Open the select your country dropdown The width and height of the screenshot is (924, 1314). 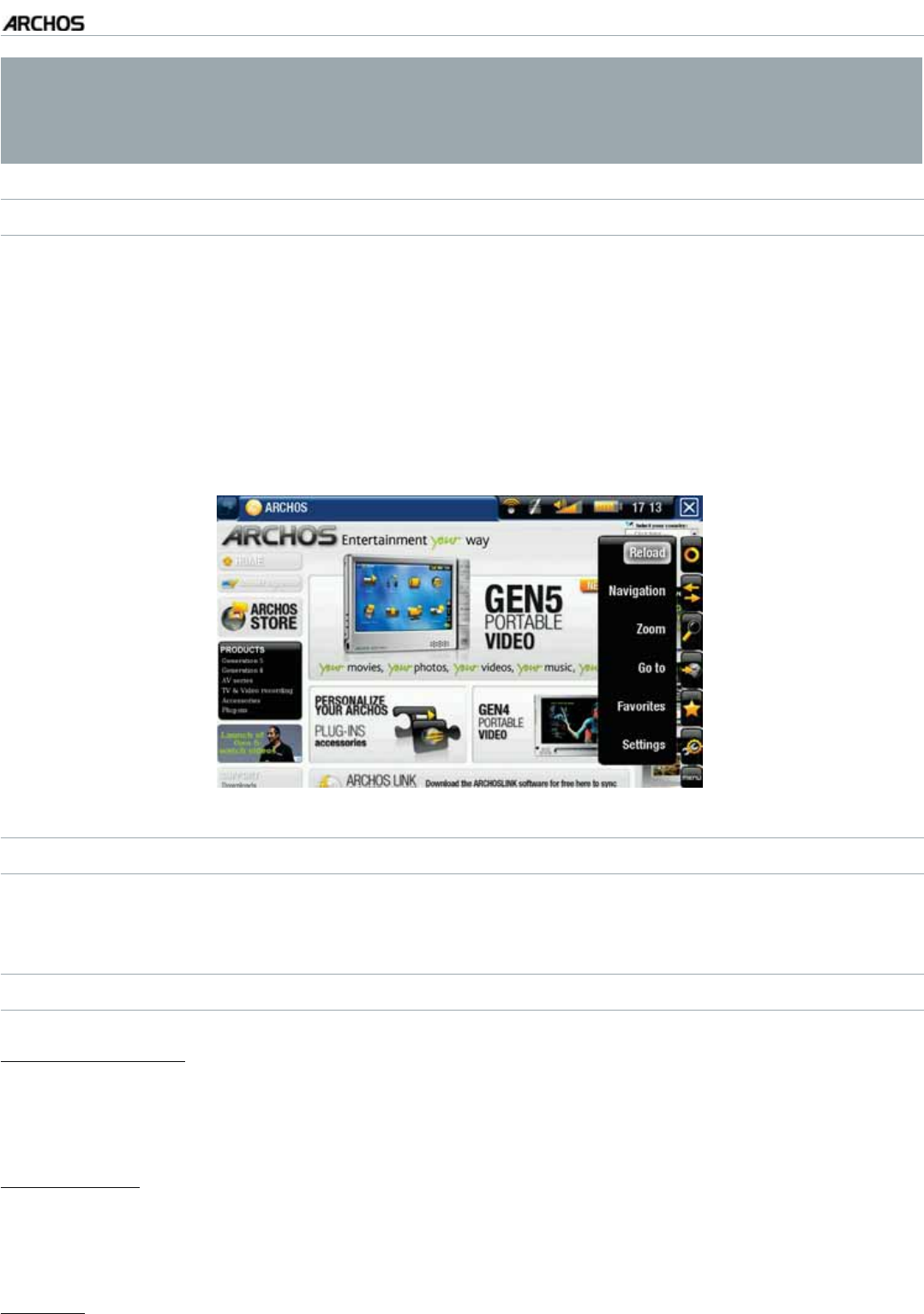tap(662, 533)
